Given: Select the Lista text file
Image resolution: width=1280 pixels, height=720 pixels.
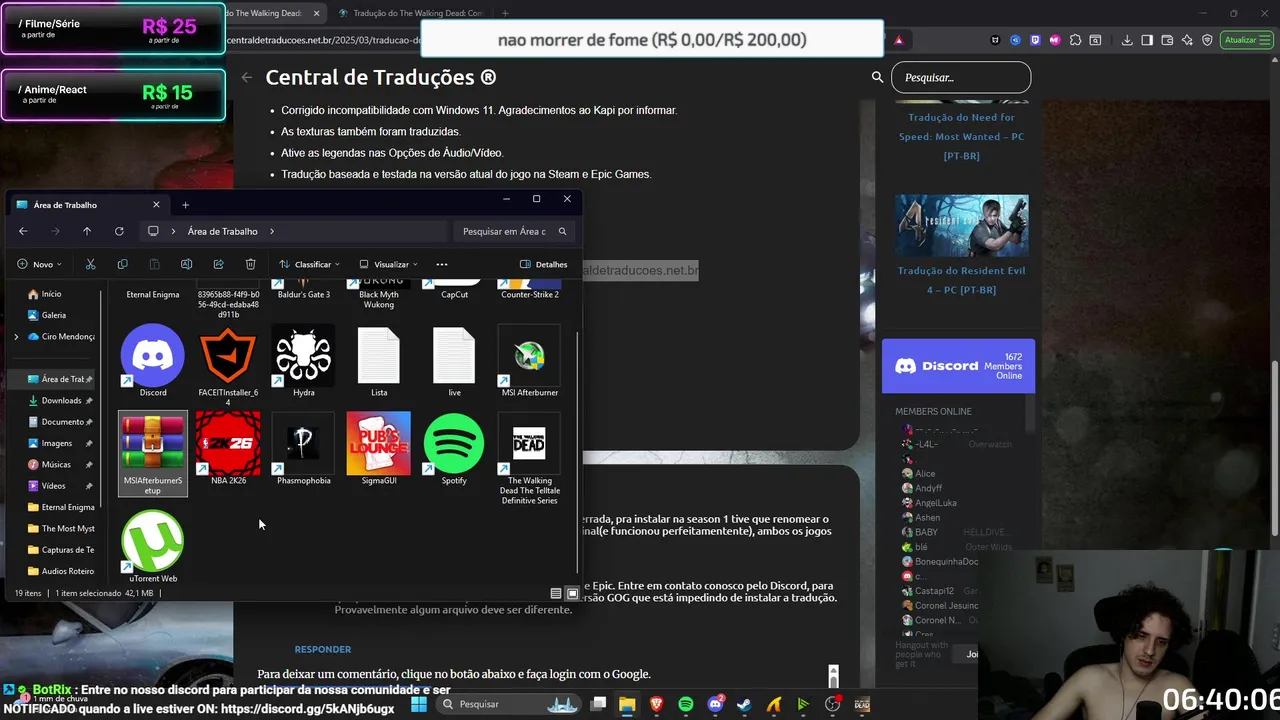Looking at the screenshot, I should click(379, 361).
